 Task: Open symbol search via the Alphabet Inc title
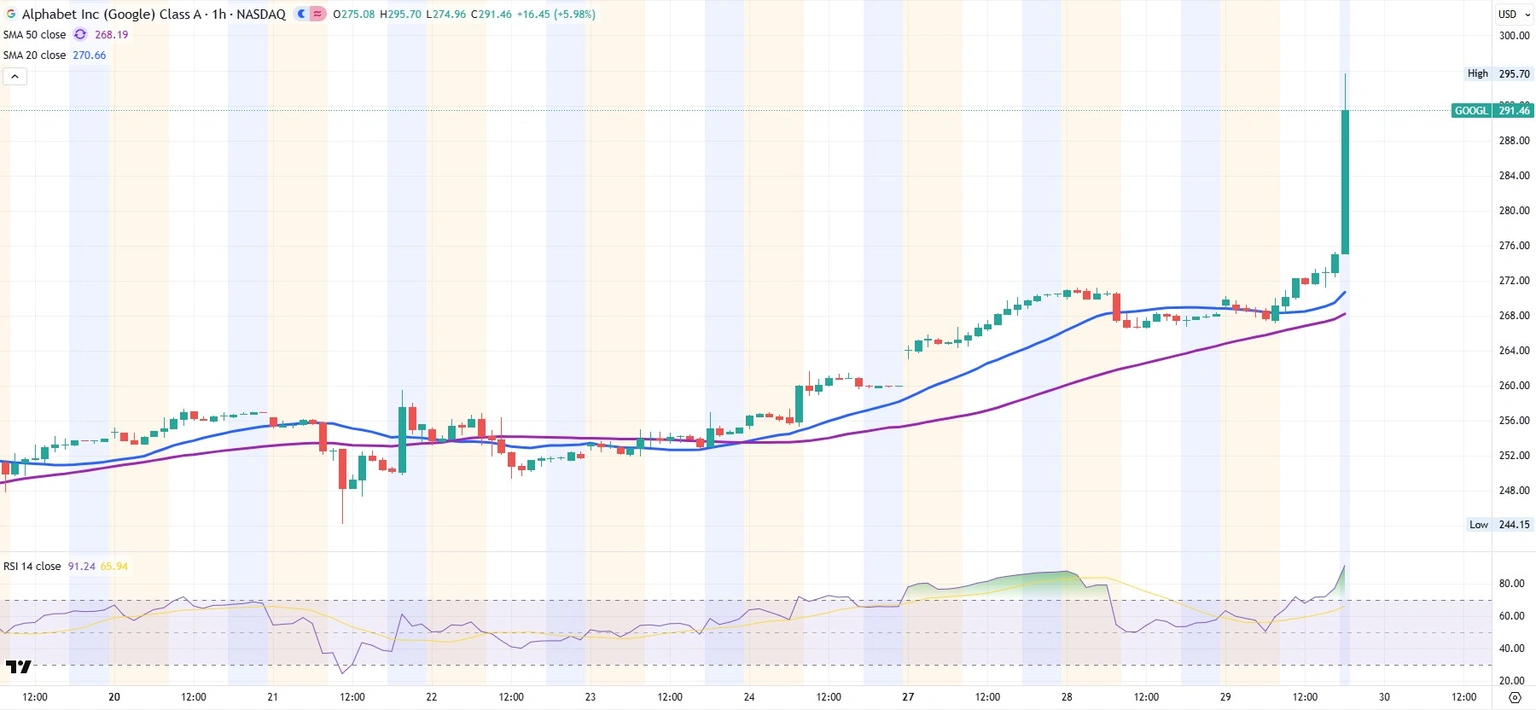pos(110,14)
